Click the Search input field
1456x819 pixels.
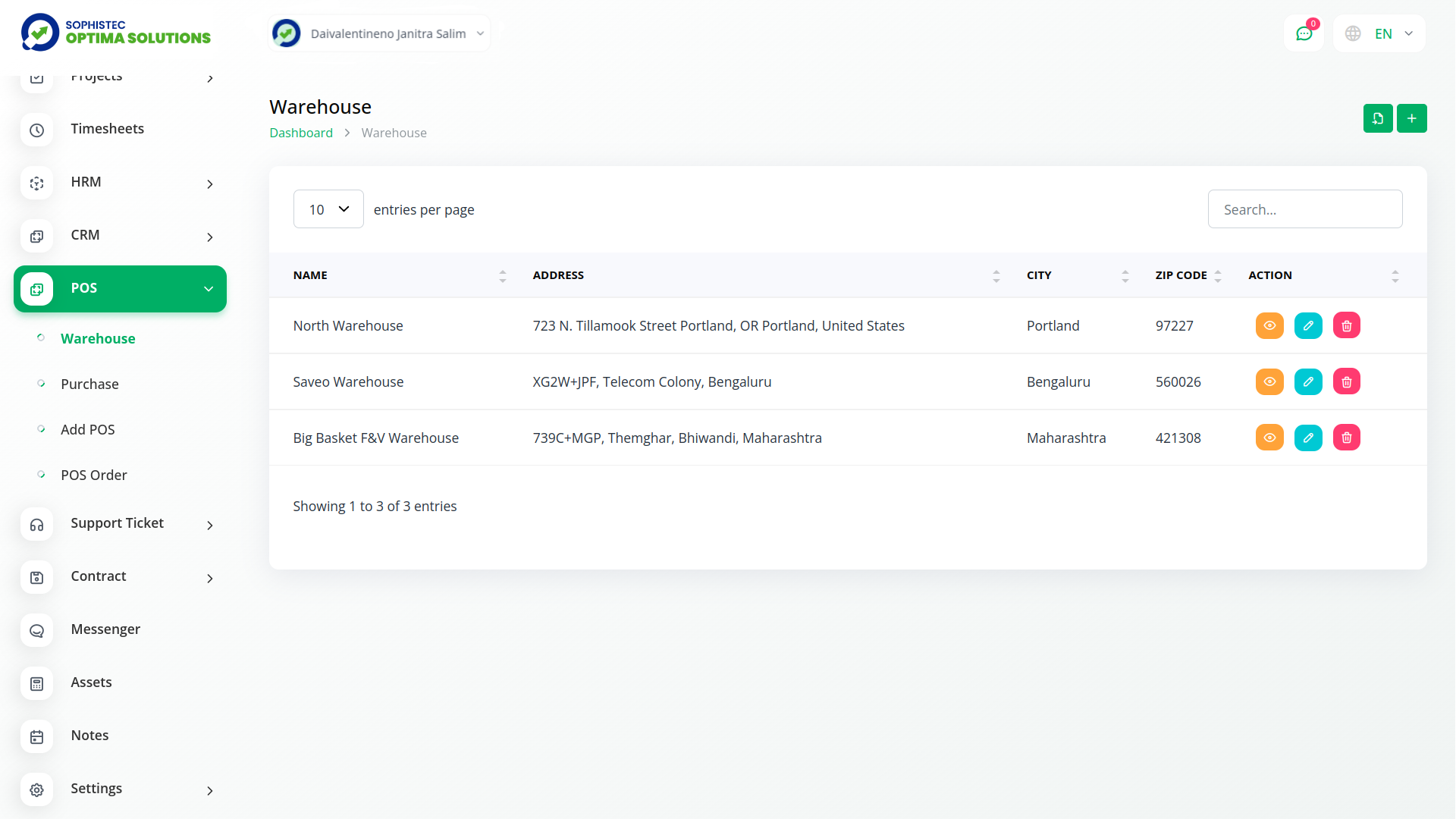click(1304, 209)
